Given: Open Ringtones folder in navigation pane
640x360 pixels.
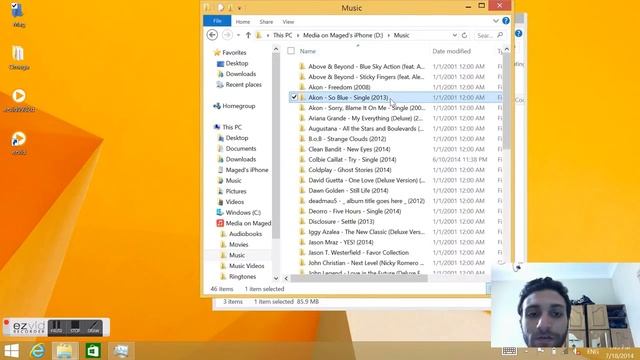Looking at the screenshot, I should point(242,276).
